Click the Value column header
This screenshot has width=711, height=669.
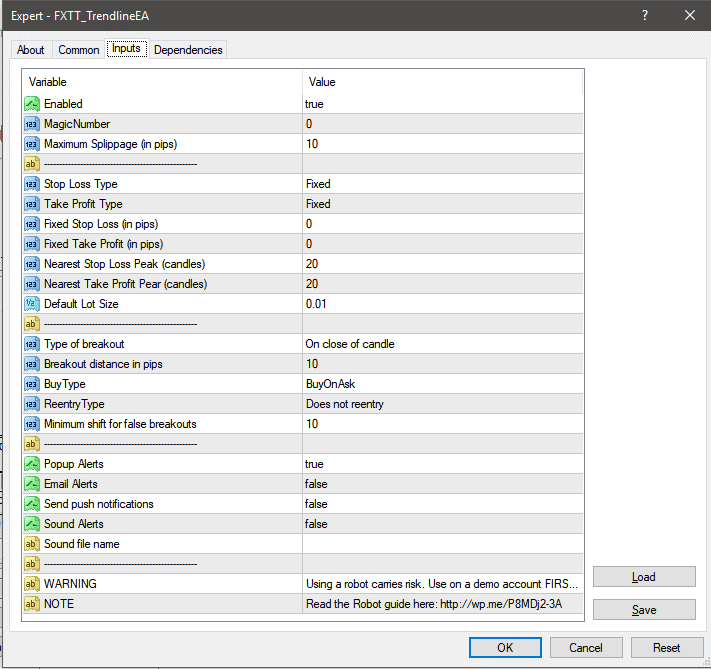tap(443, 82)
